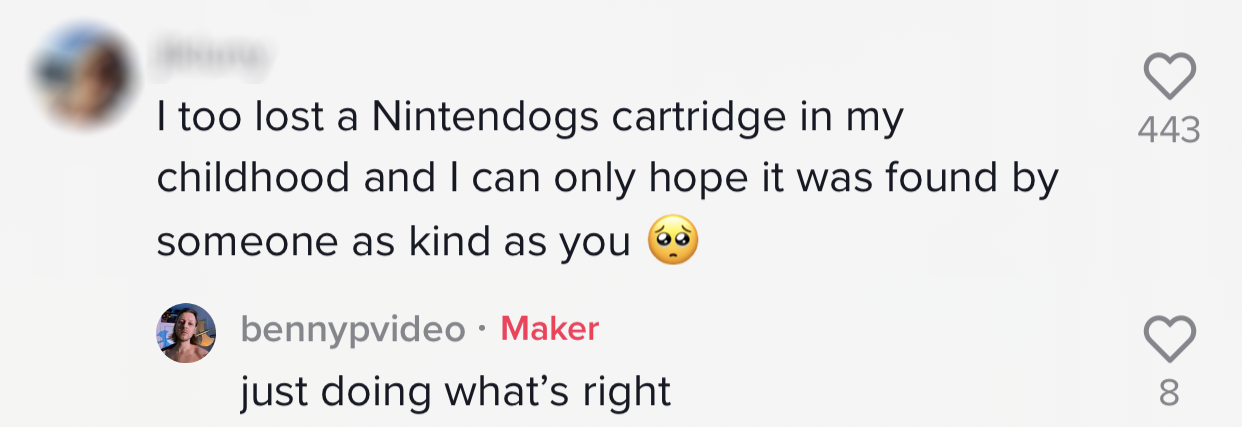The image size is (1242, 427).
Task: Open bennypvideo's small profile avatar
Action: (x=186, y=333)
